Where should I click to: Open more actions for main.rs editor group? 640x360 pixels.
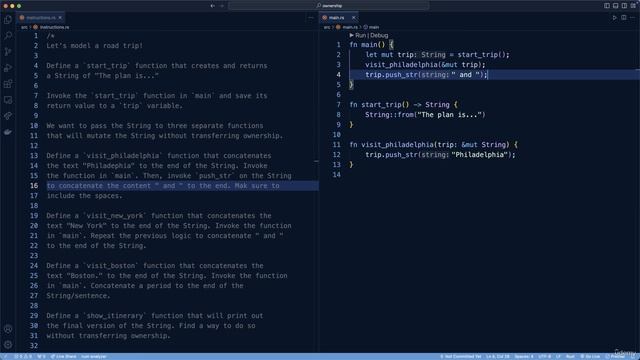(x=633, y=18)
